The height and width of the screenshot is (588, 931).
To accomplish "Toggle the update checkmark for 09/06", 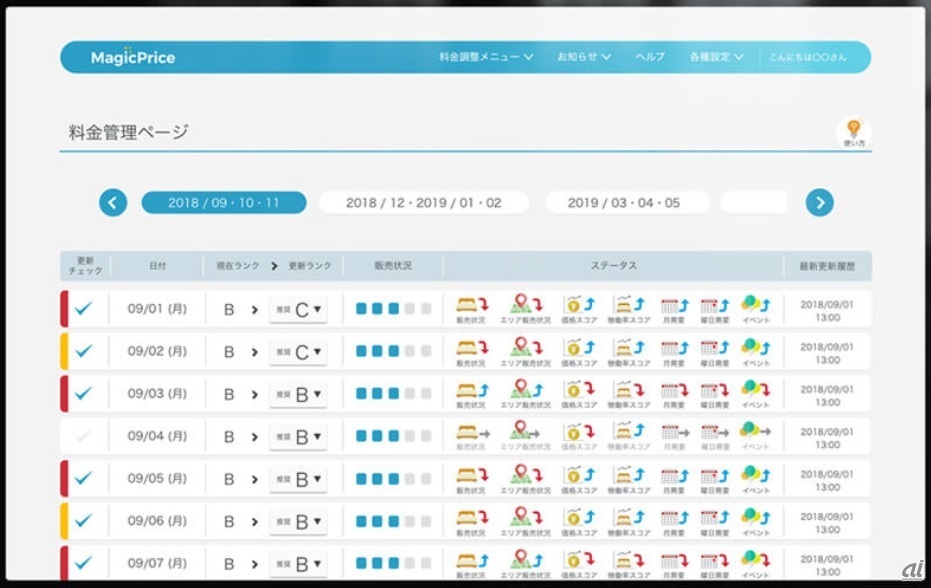I will (x=84, y=521).
